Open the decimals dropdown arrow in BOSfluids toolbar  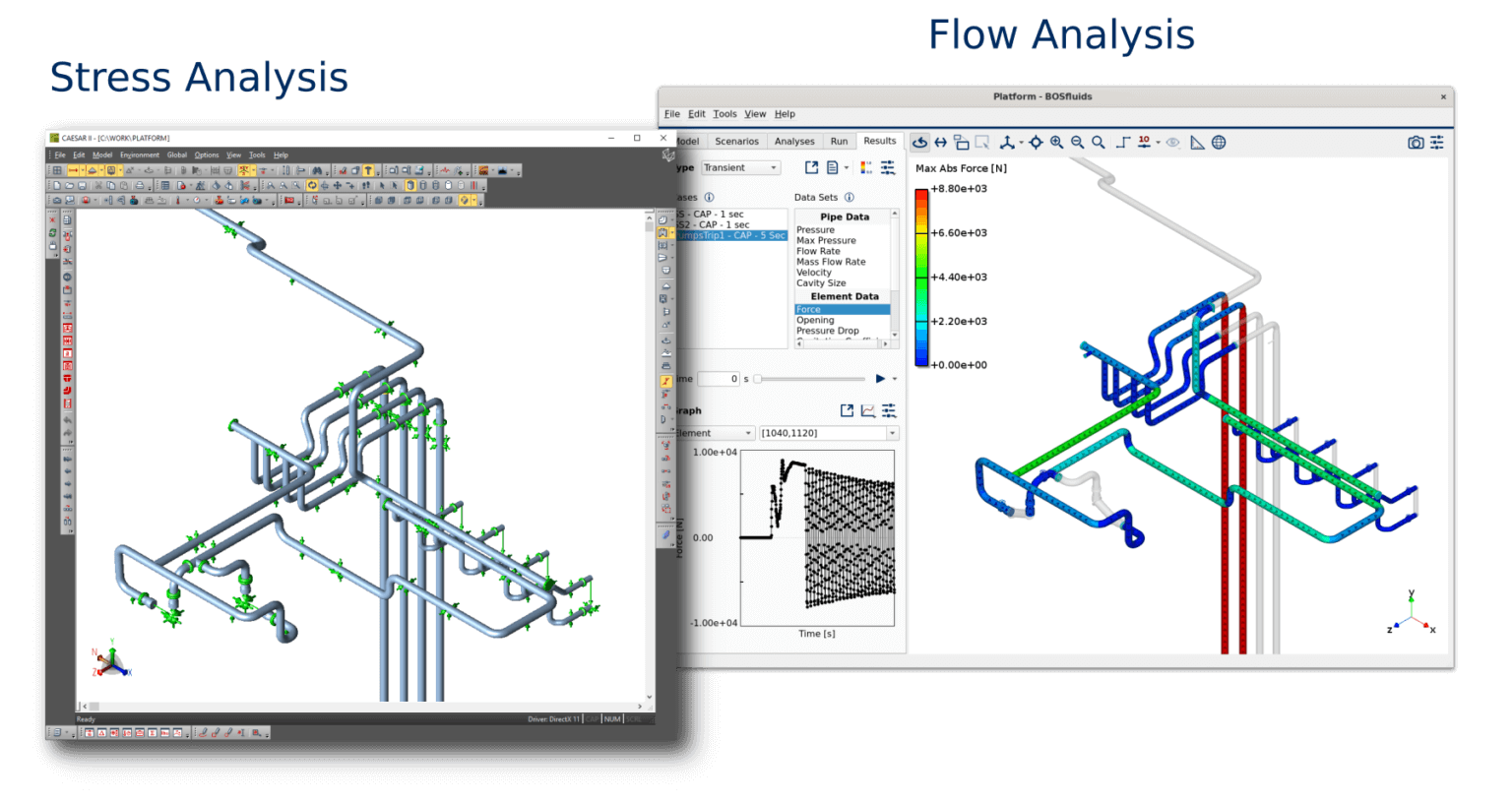[x=1158, y=142]
